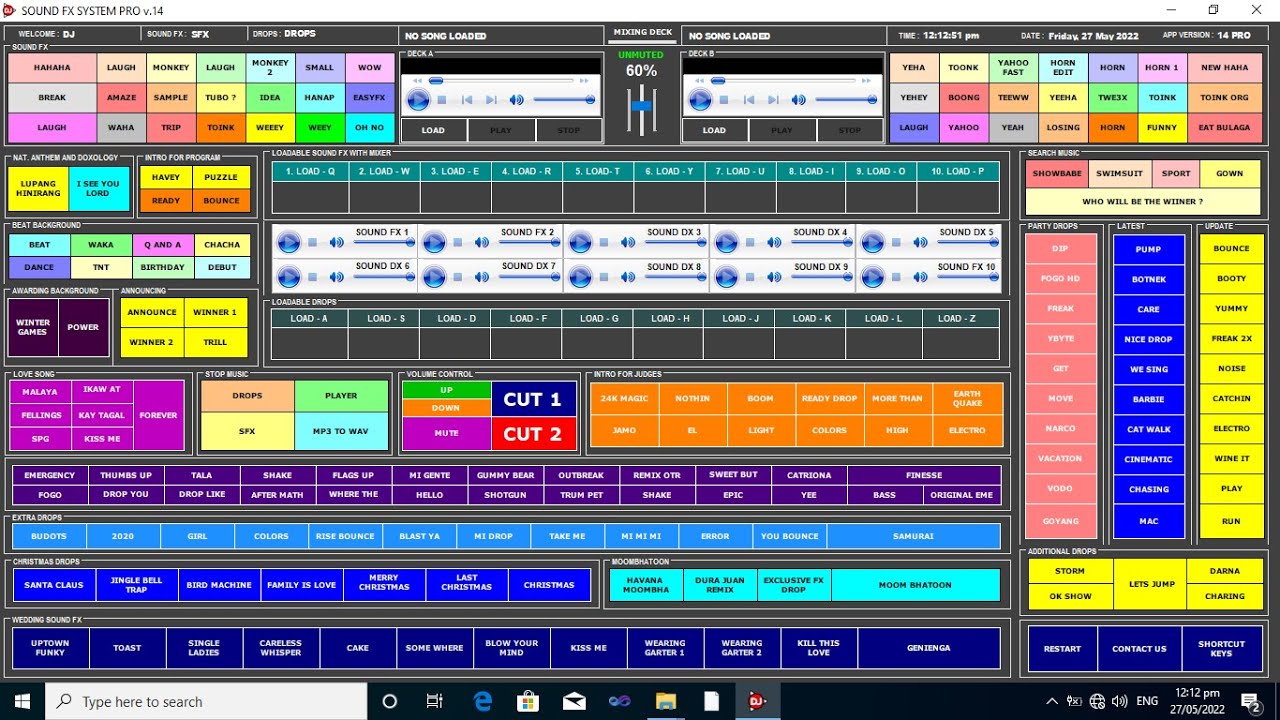Click MP3 TO WAV button
This screenshot has height=720, width=1280.
[341, 431]
